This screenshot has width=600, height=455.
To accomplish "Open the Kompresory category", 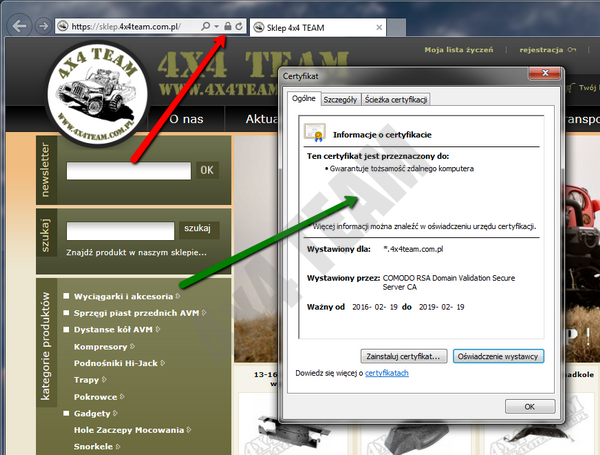I will (100, 347).
